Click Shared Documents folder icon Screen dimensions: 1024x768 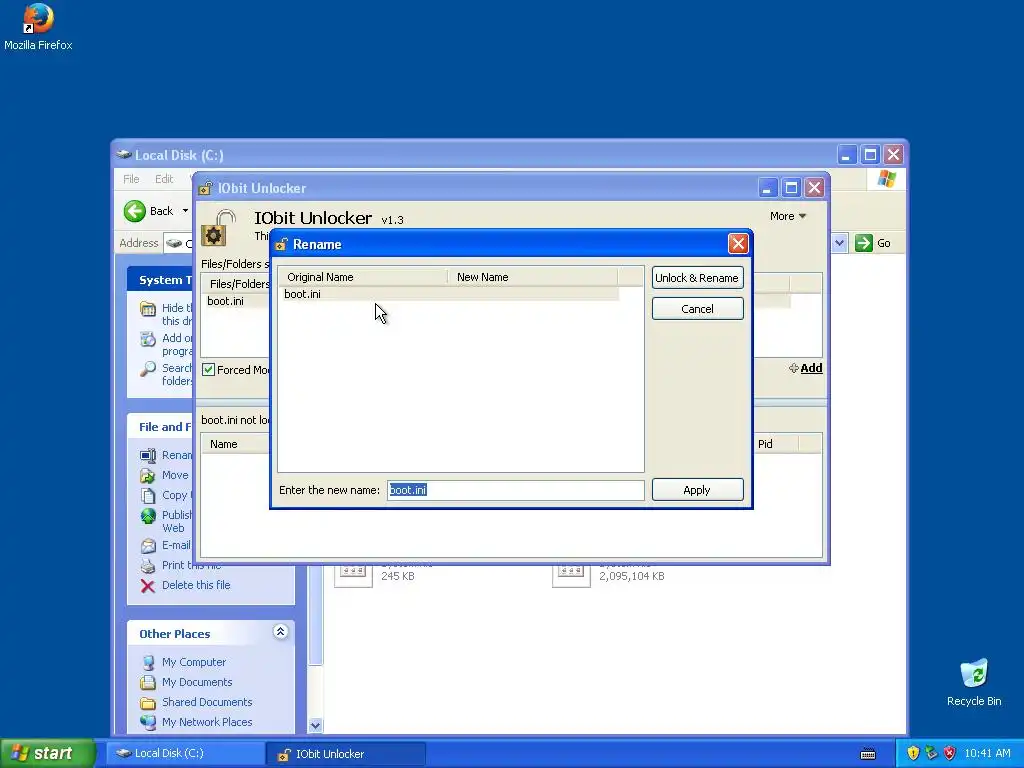point(148,703)
